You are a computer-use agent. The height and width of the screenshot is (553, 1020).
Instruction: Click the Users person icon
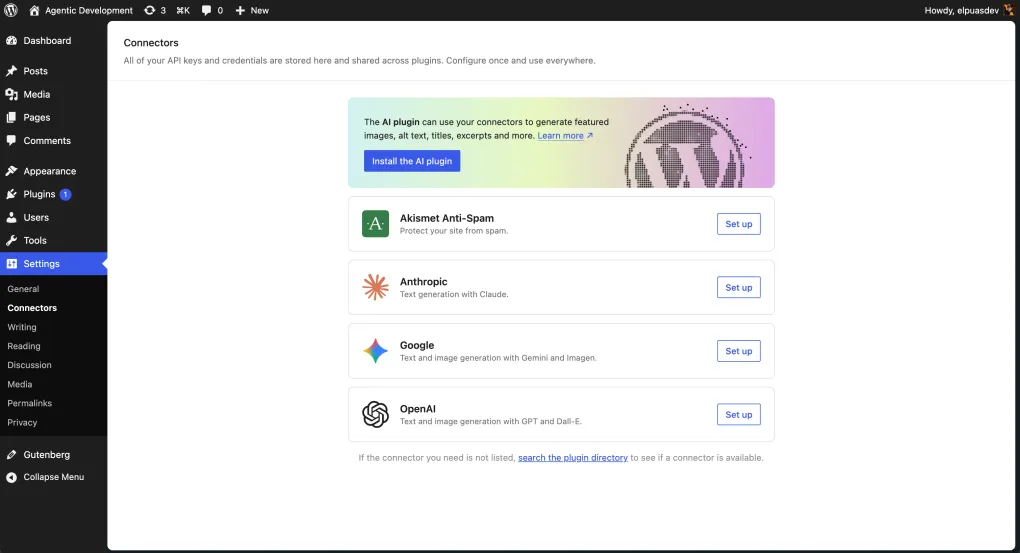point(12,217)
